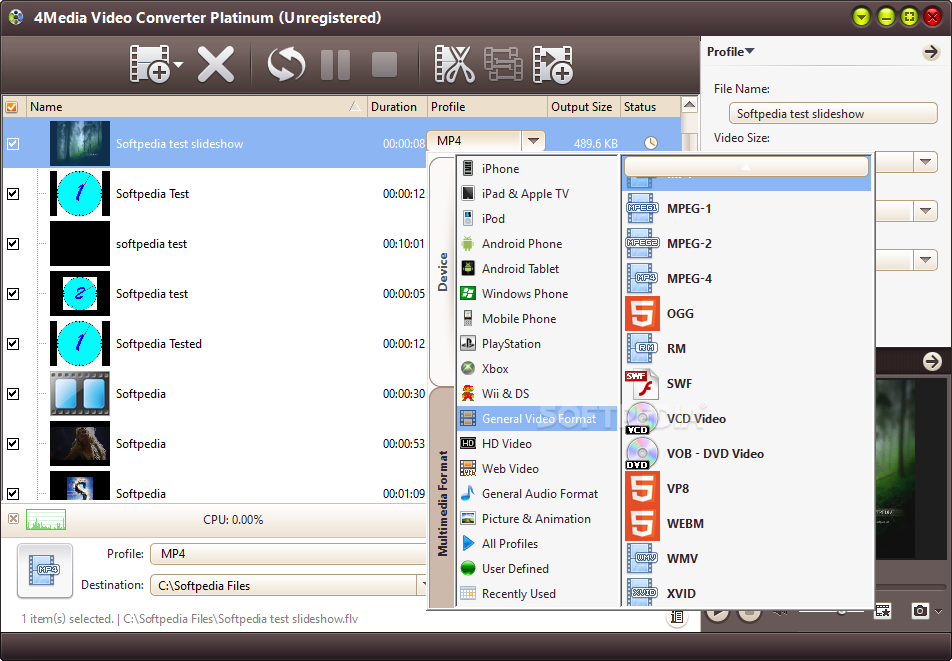
Task: Select iPhone device category
Action: [537, 169]
